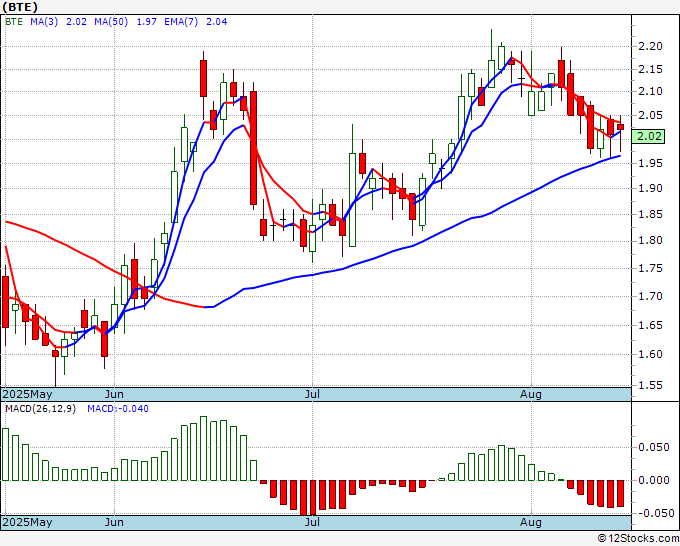Click the 1.55 price axis label

[x=650, y=385]
